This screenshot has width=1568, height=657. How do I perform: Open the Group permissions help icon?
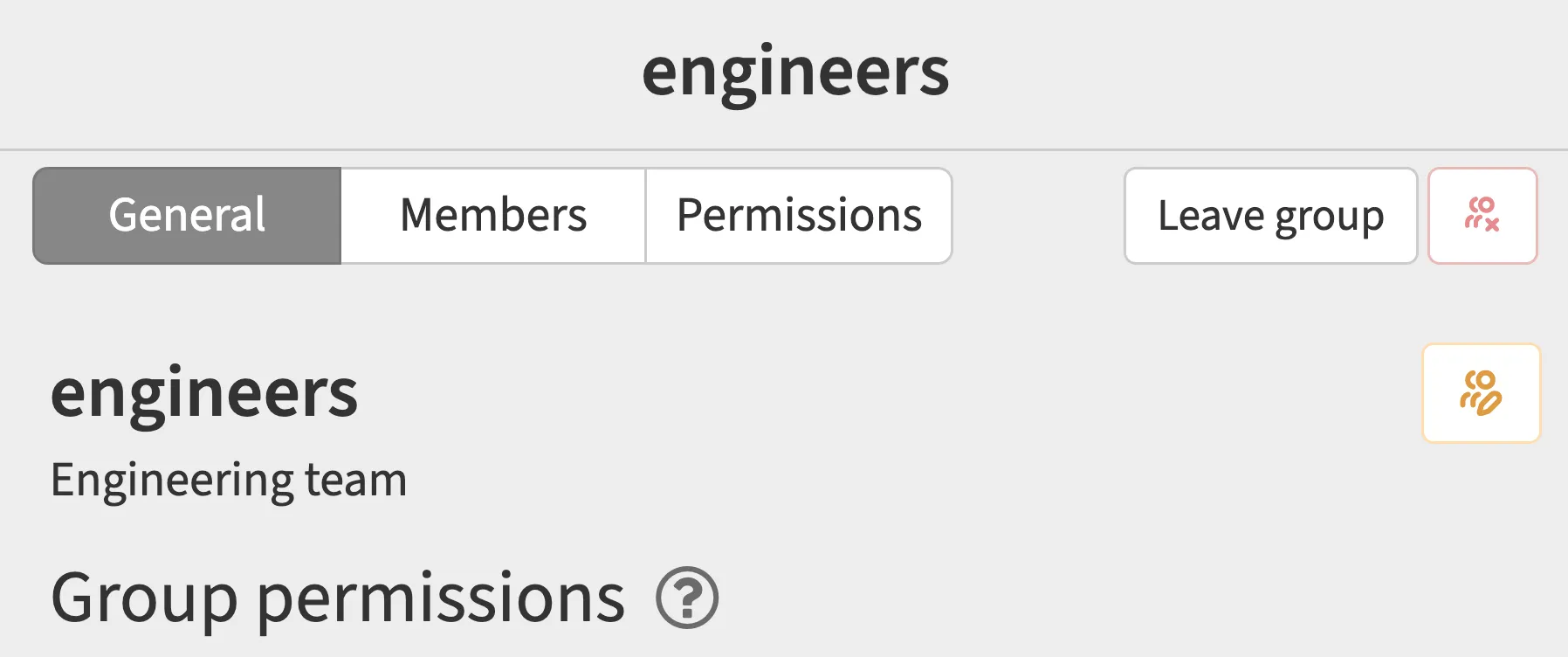coord(687,598)
